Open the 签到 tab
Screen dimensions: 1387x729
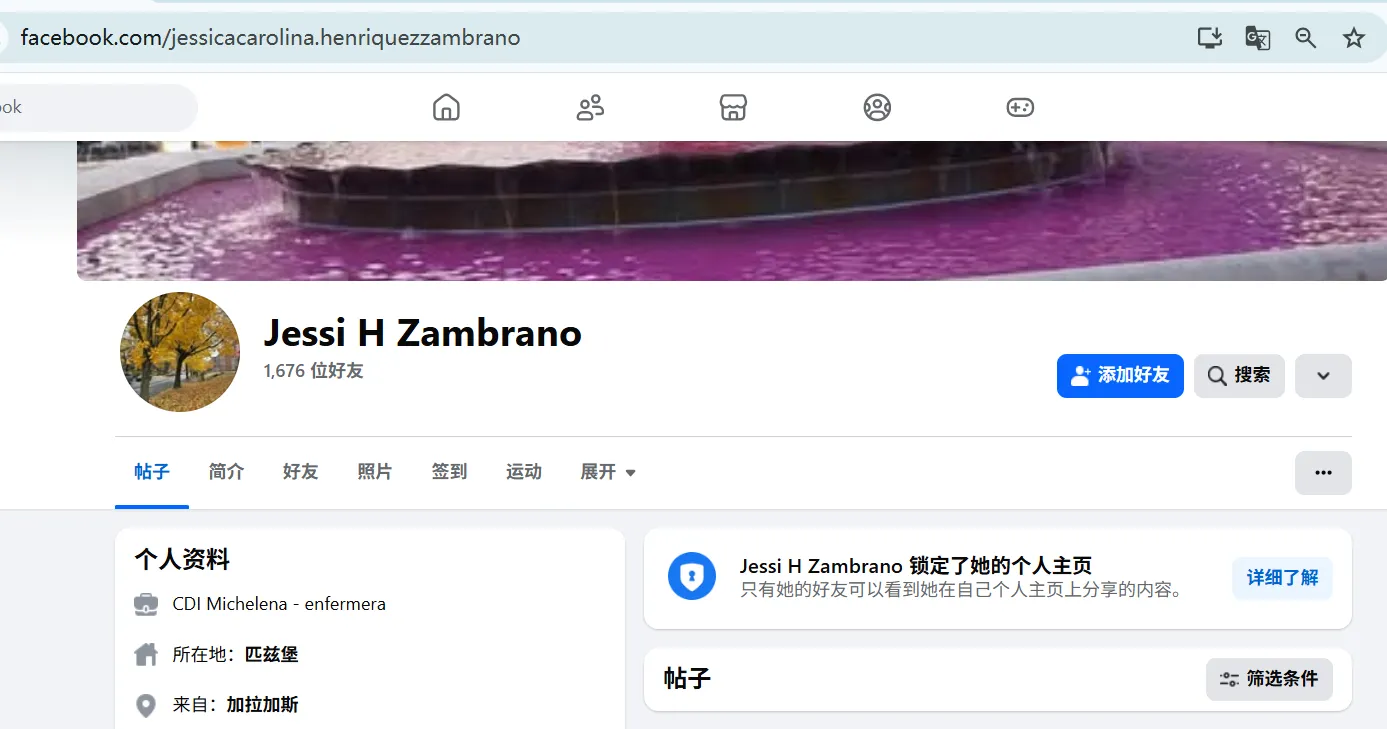point(449,472)
